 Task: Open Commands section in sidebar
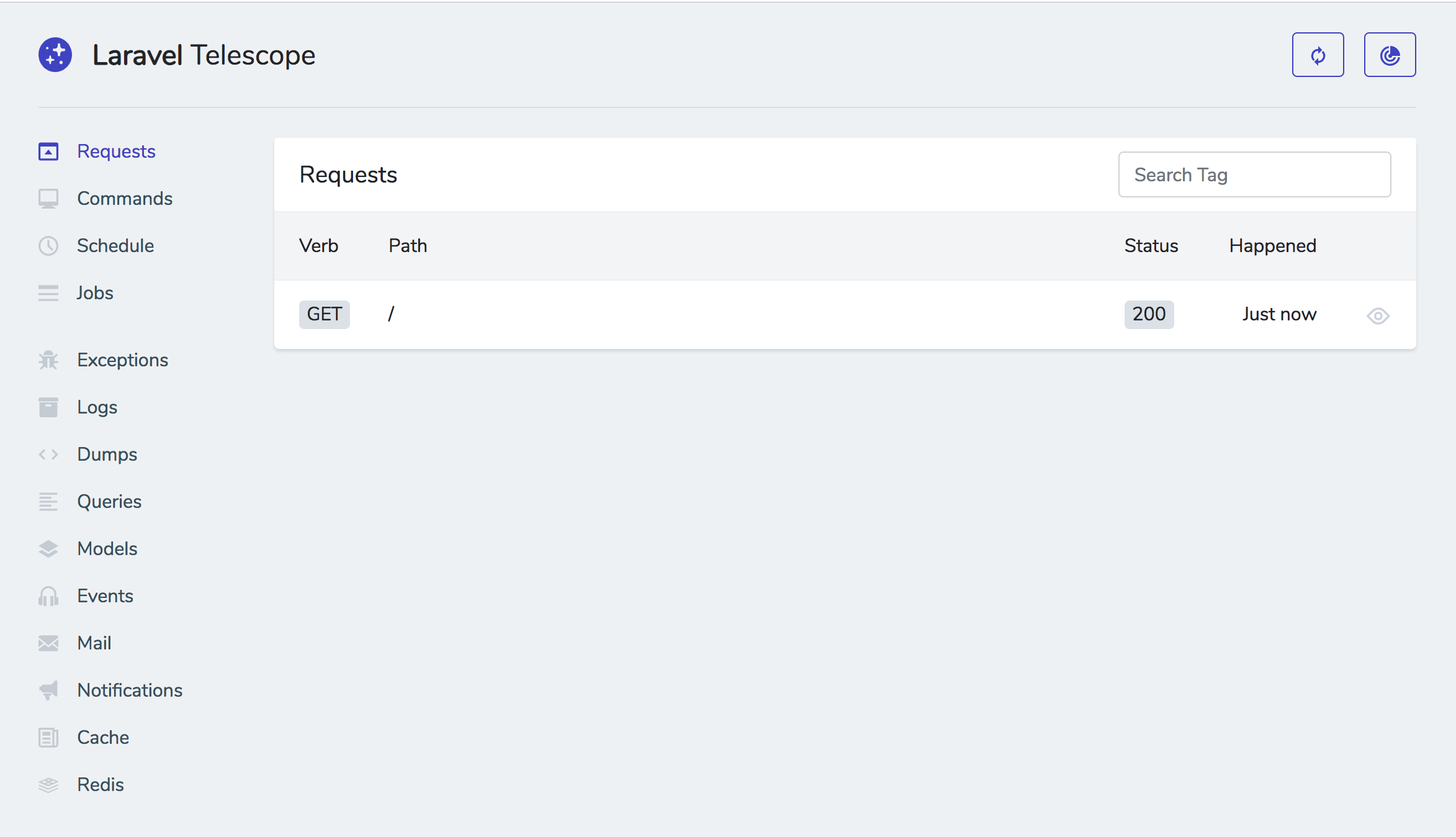click(124, 198)
